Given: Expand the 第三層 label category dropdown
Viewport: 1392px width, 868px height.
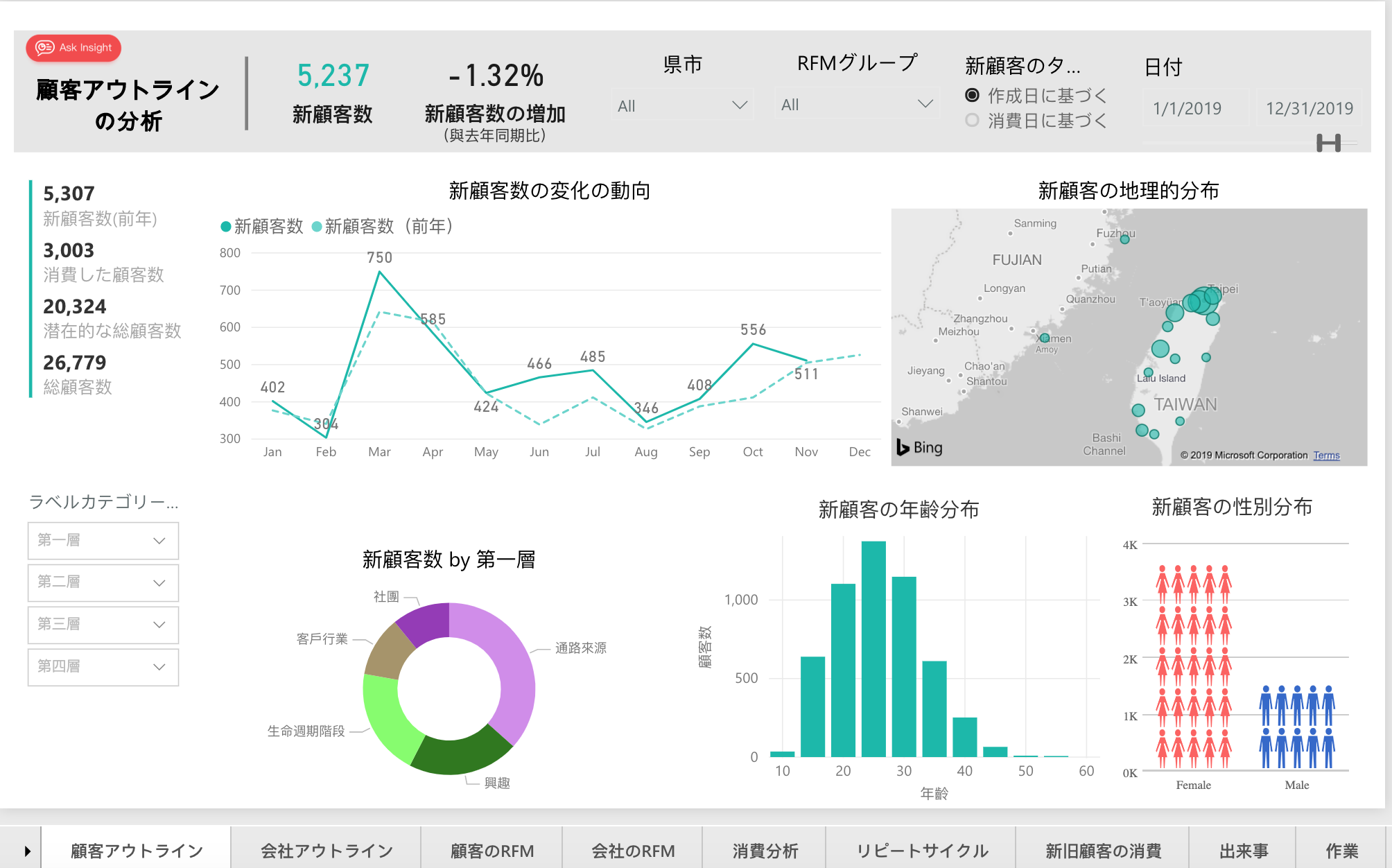Looking at the screenshot, I should 103,625.
